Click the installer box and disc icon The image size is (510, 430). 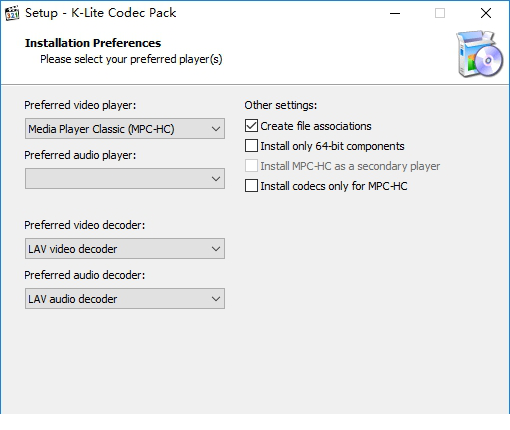[x=480, y=54]
